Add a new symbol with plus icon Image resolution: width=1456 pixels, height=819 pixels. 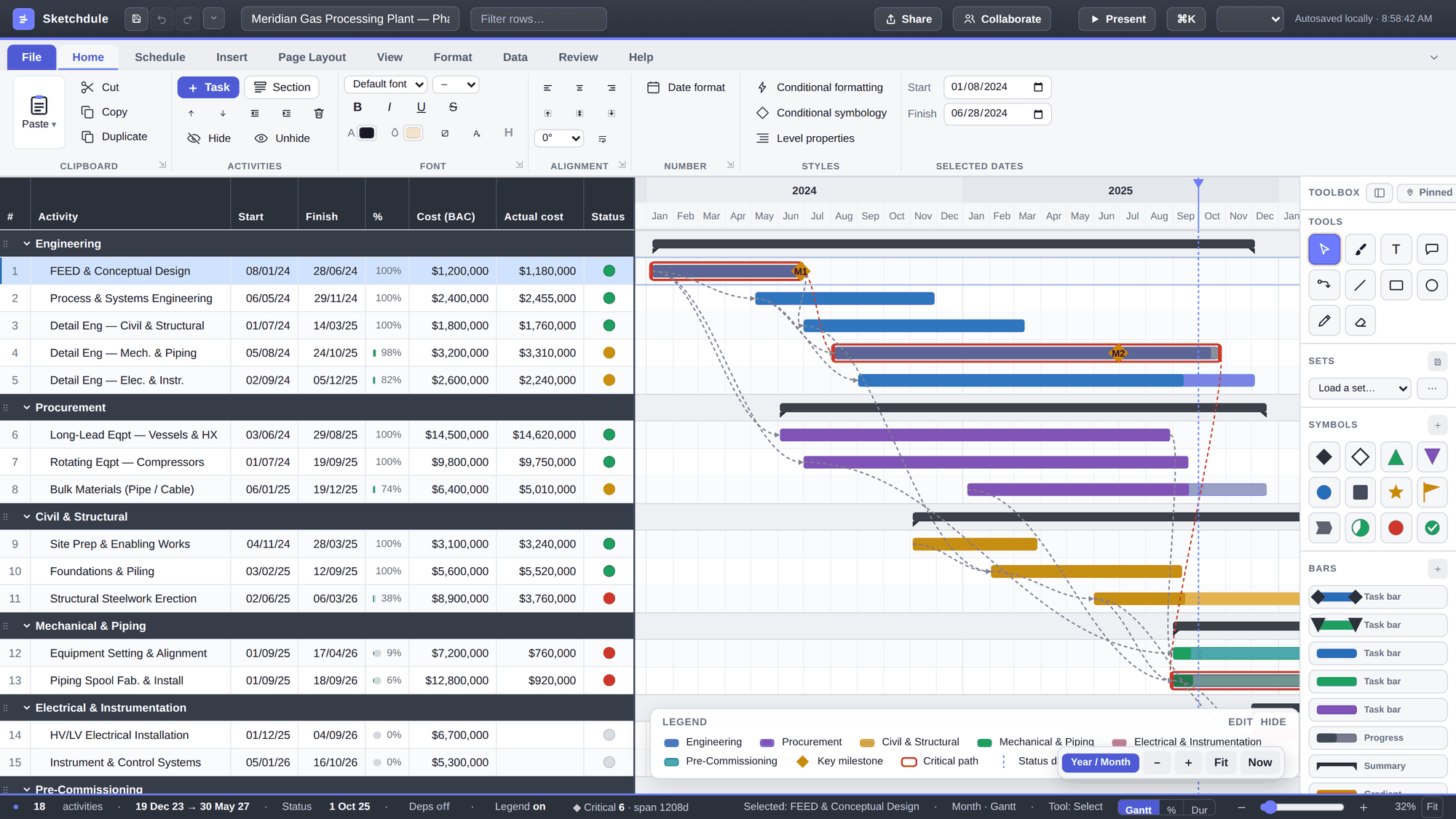[x=1437, y=425]
